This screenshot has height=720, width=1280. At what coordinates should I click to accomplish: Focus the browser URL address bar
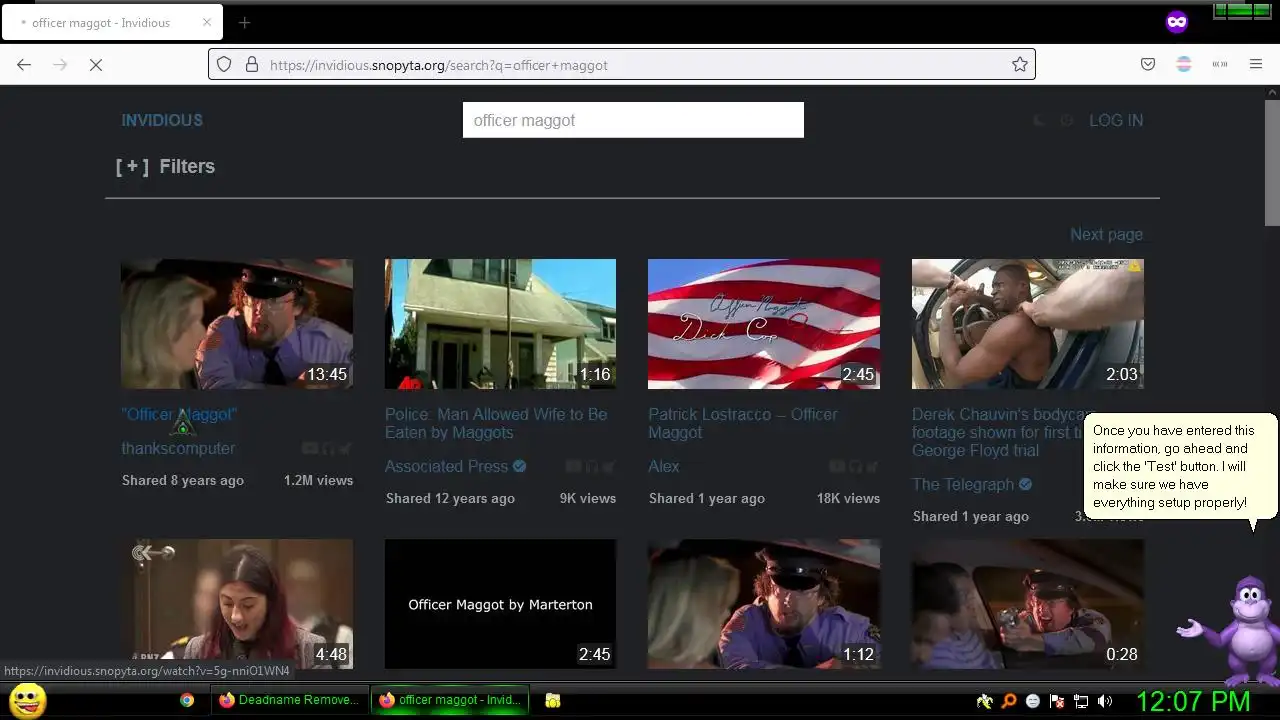[622, 64]
